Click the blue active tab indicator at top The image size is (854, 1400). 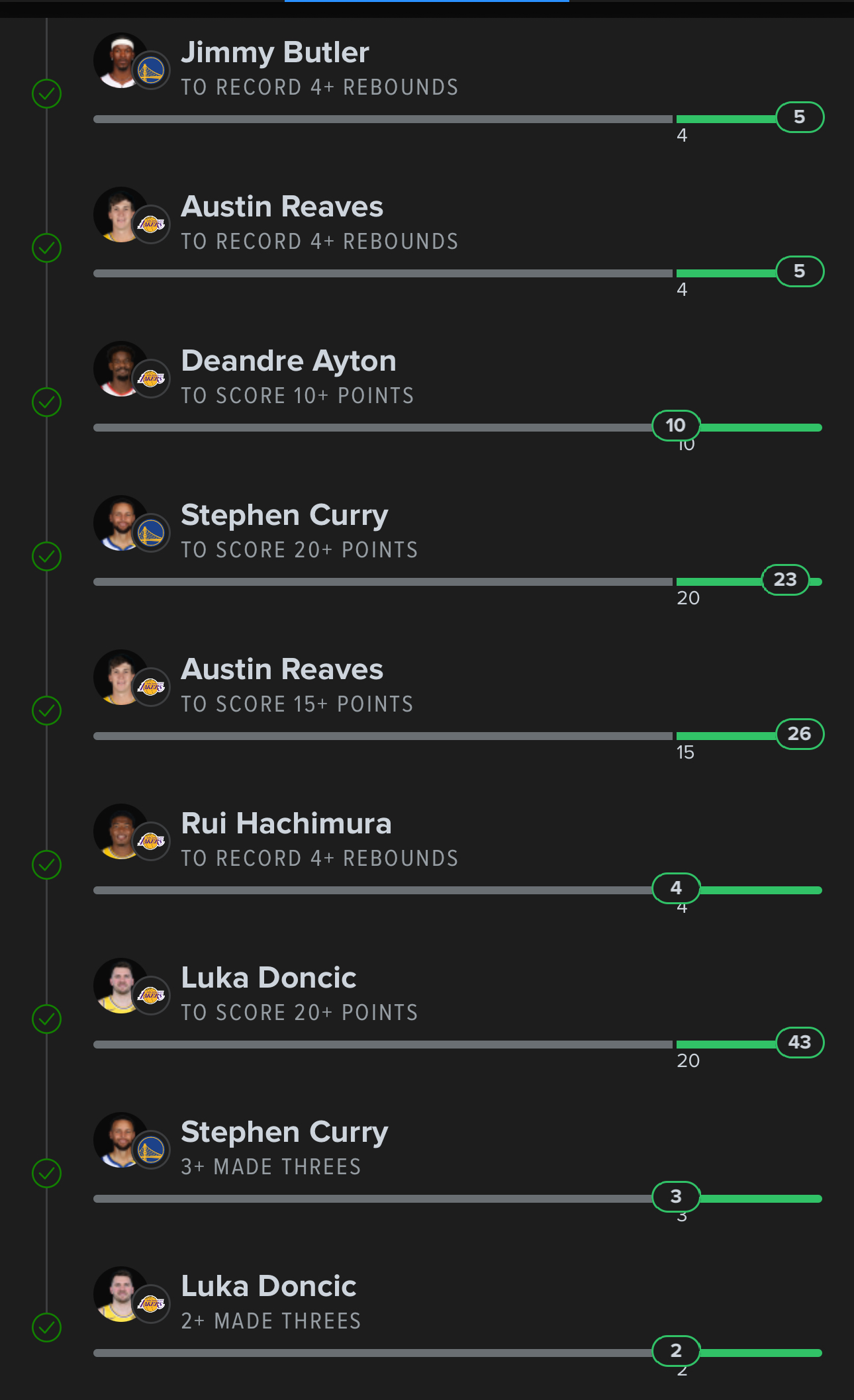pyautogui.click(x=426, y=1)
